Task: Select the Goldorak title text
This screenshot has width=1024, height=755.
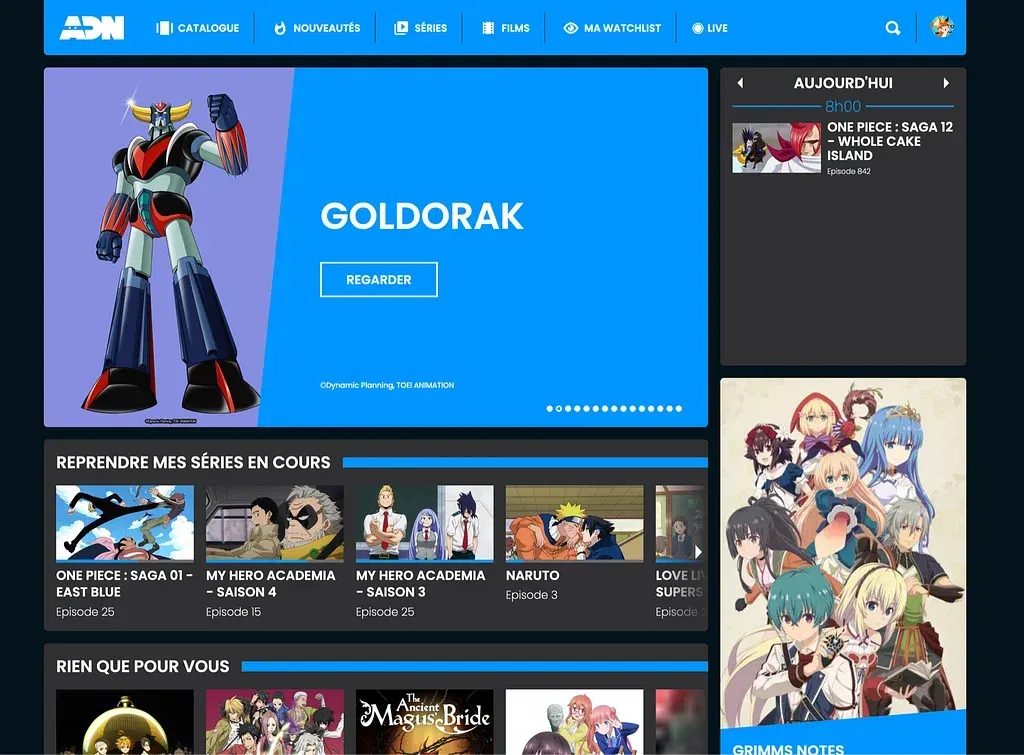Action: 422,216
